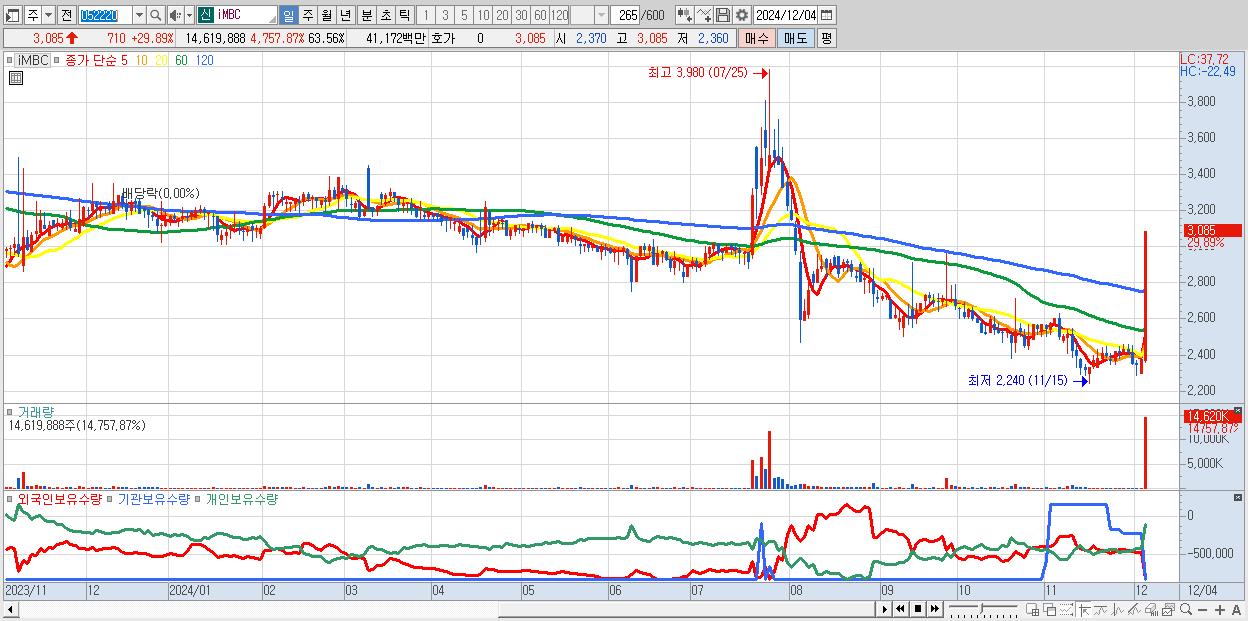Viewport: 1248px width, 621px height.
Task: Click the line tool check icon
Action: pyautogui.click(x=704, y=15)
